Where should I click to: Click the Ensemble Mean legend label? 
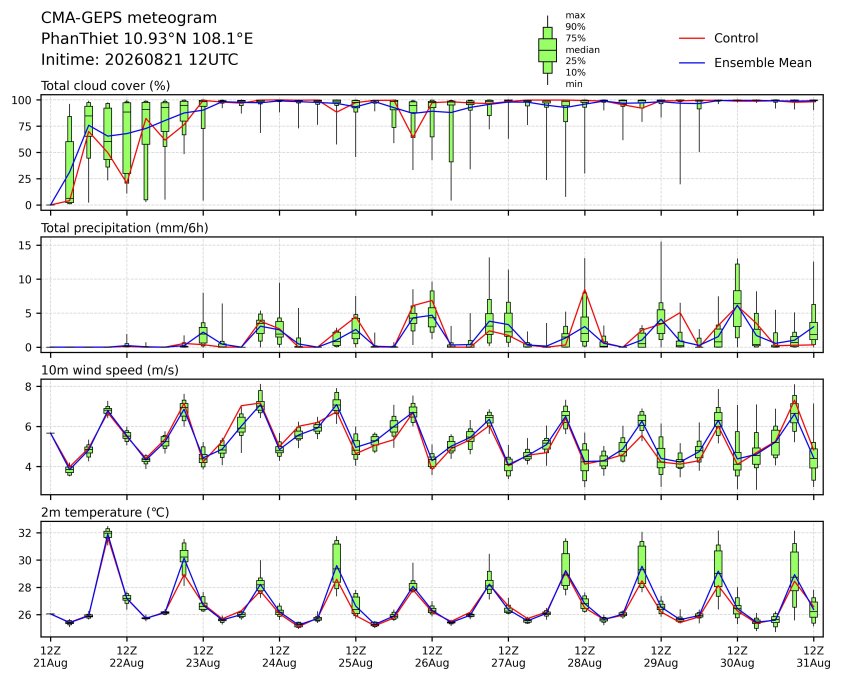click(x=763, y=63)
